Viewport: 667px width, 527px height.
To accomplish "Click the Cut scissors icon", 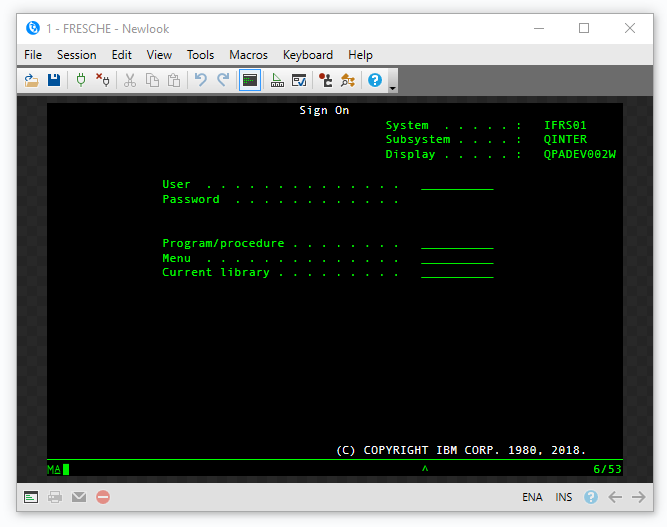I will point(130,80).
